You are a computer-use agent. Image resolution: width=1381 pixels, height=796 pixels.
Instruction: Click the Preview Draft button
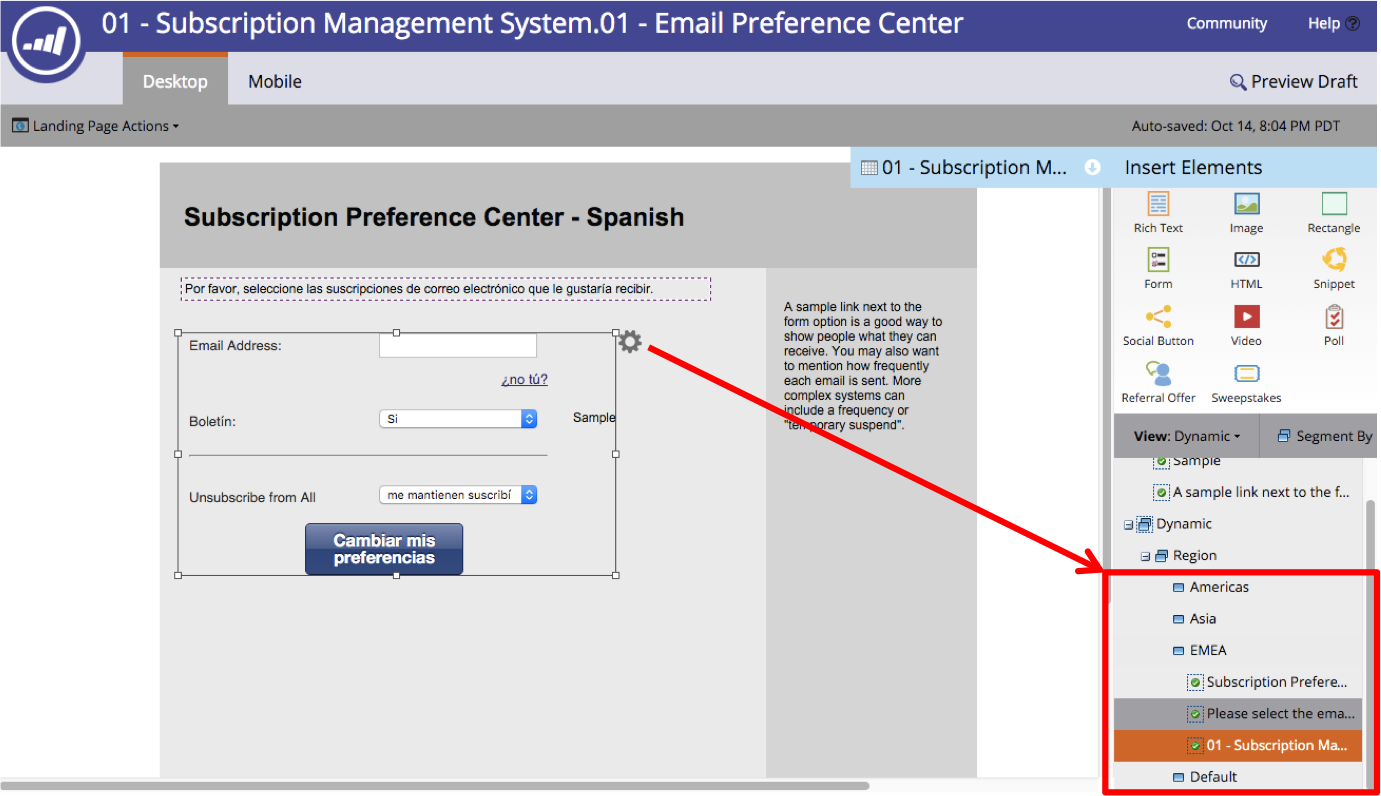(1293, 82)
